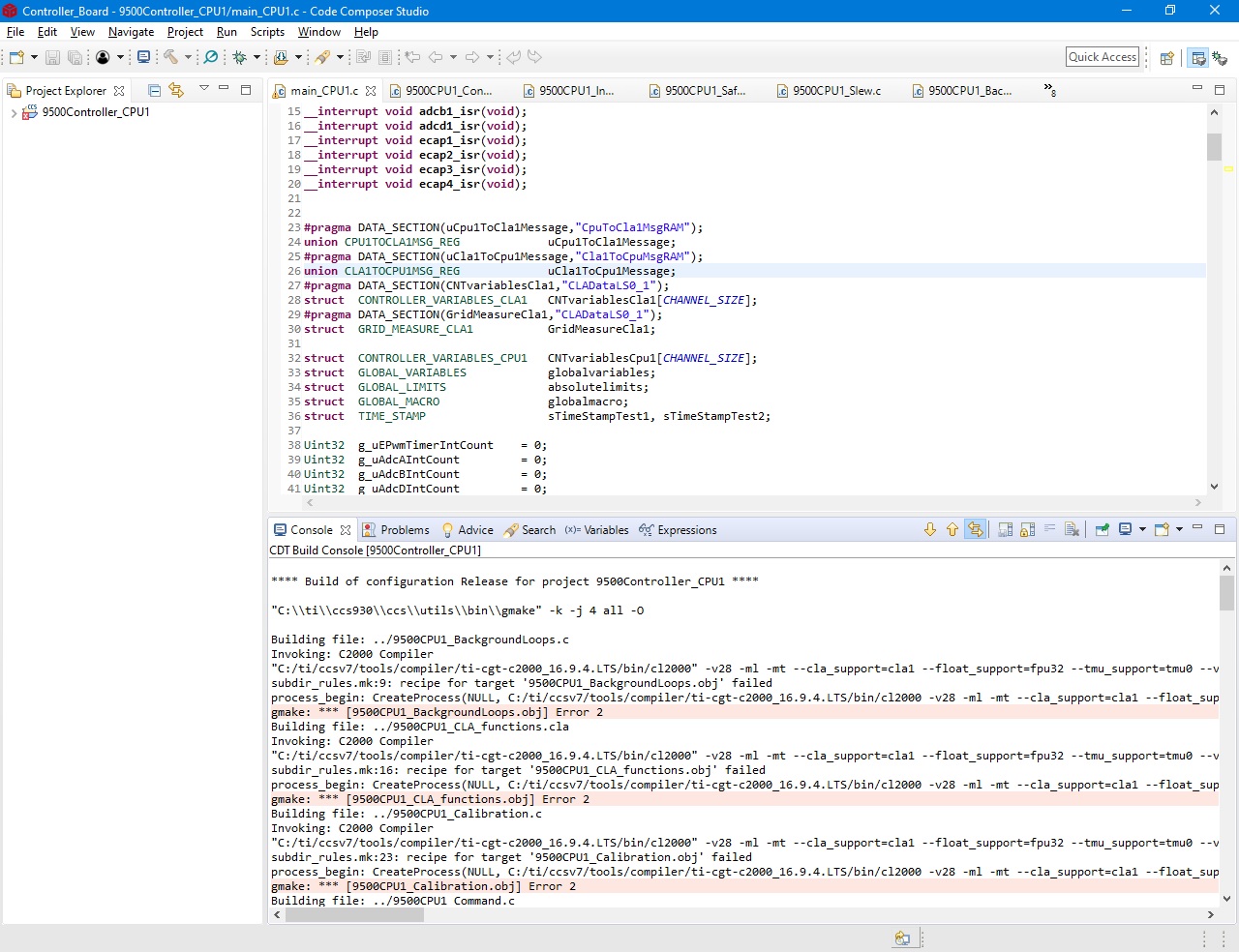
Task: Click the Debug bug icon
Action: 239,58
